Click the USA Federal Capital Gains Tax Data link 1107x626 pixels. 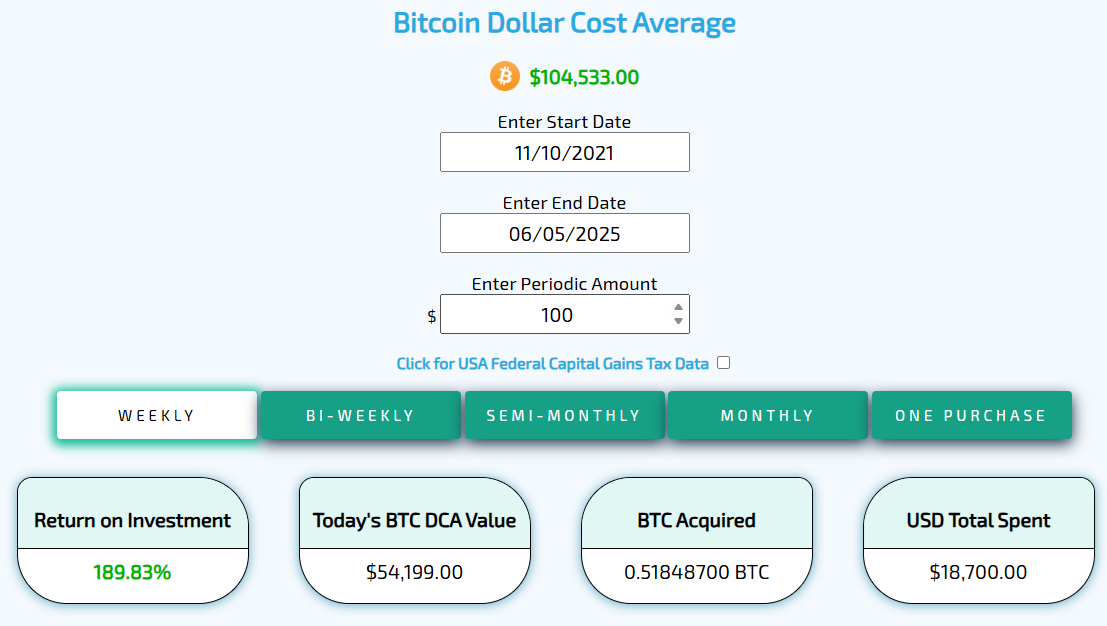tap(552, 363)
